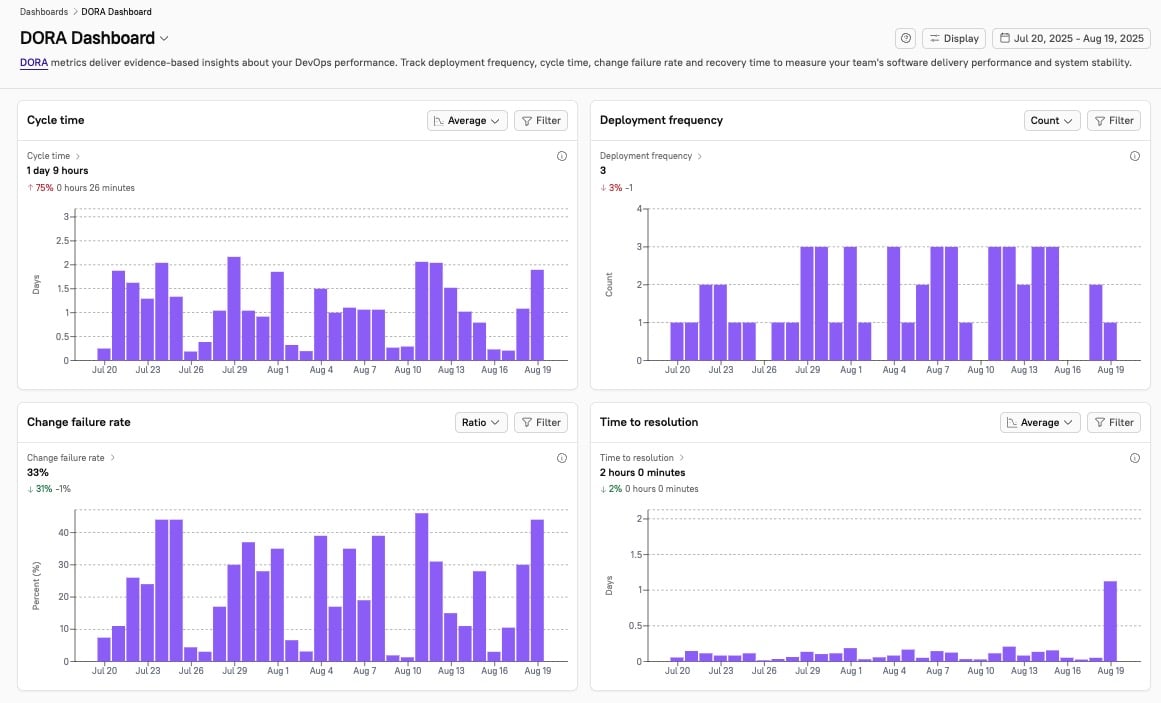Open Time to resolution Average dropdown
1161x703 pixels.
coord(1040,422)
